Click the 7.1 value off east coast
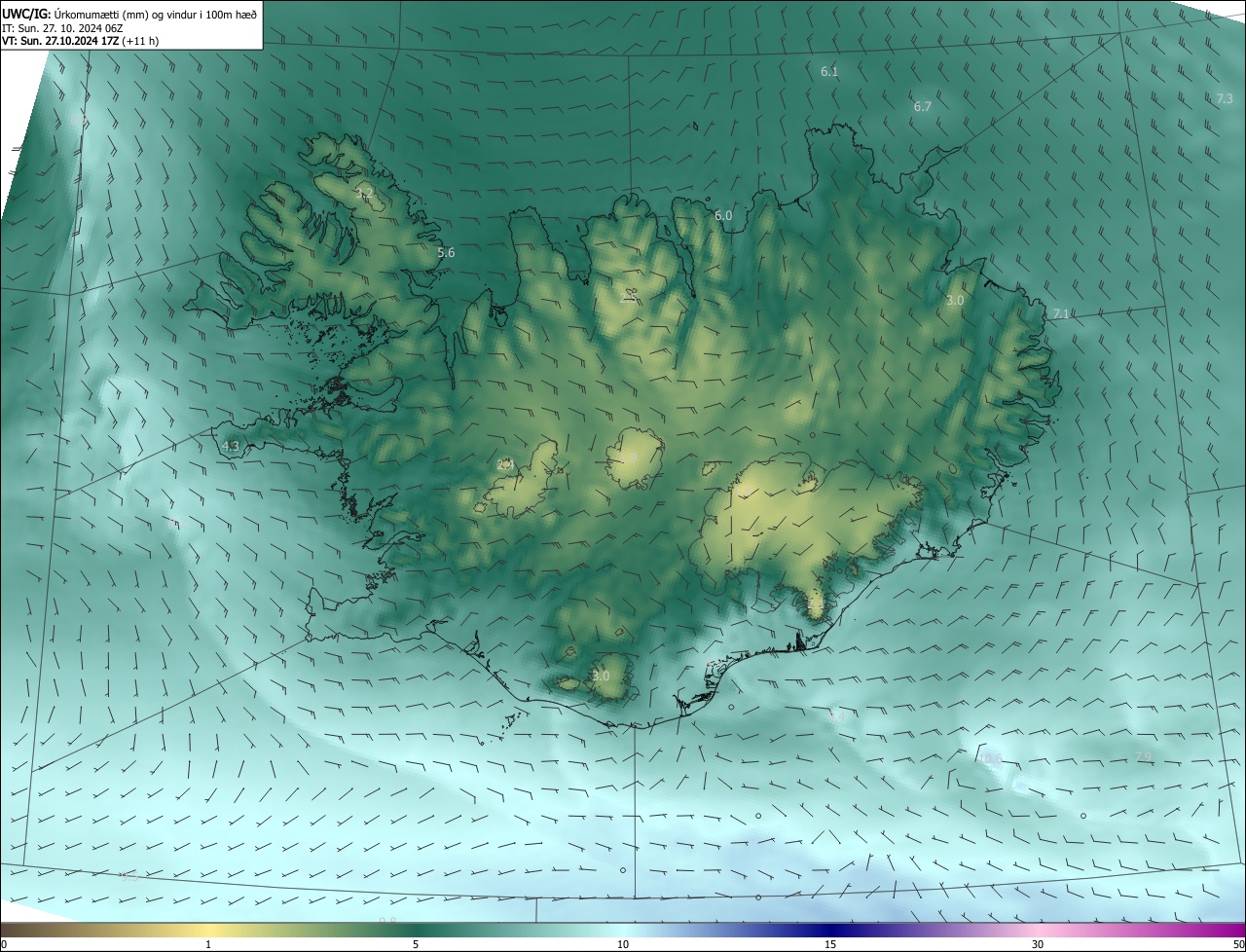Viewport: 1246px width, 952px height. tap(1061, 313)
